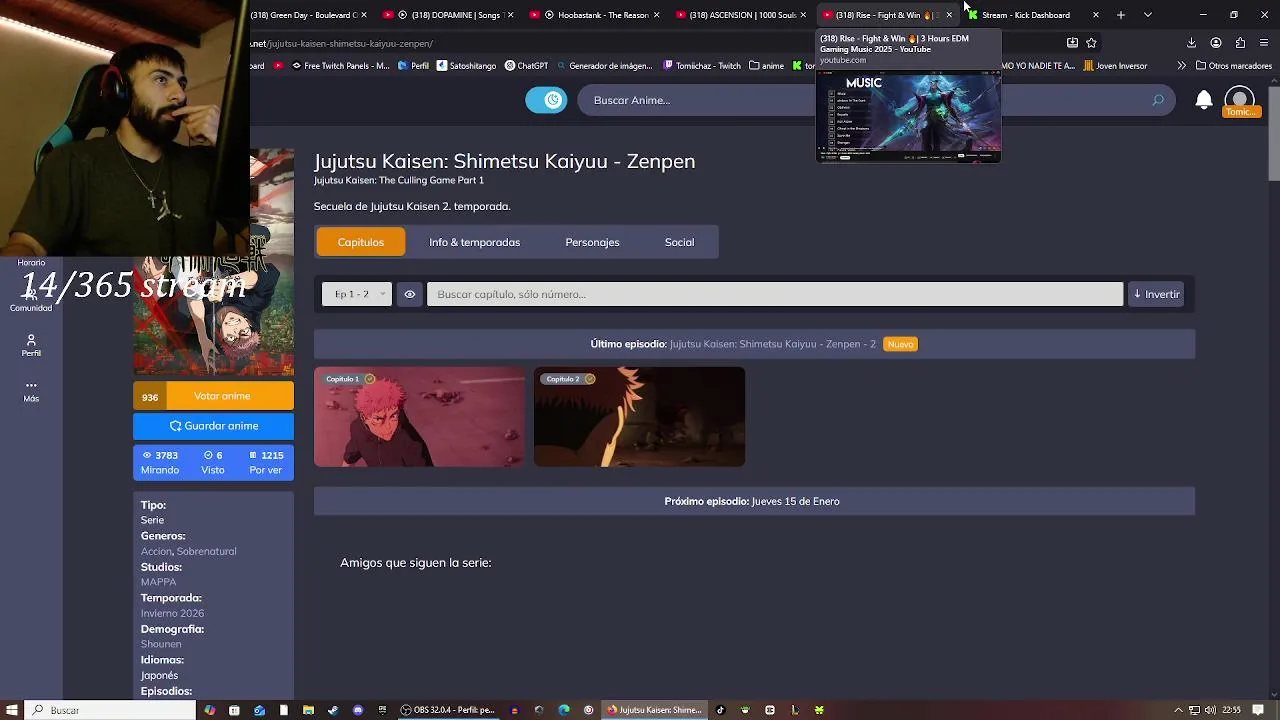Image resolution: width=1280 pixels, height=720 pixels.
Task: Open browser downloads icon
Action: 1191,43
